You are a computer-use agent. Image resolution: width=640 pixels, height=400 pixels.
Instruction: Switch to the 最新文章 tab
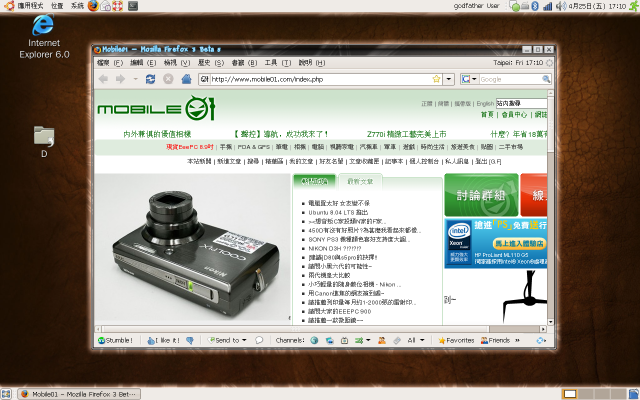pyautogui.click(x=360, y=181)
